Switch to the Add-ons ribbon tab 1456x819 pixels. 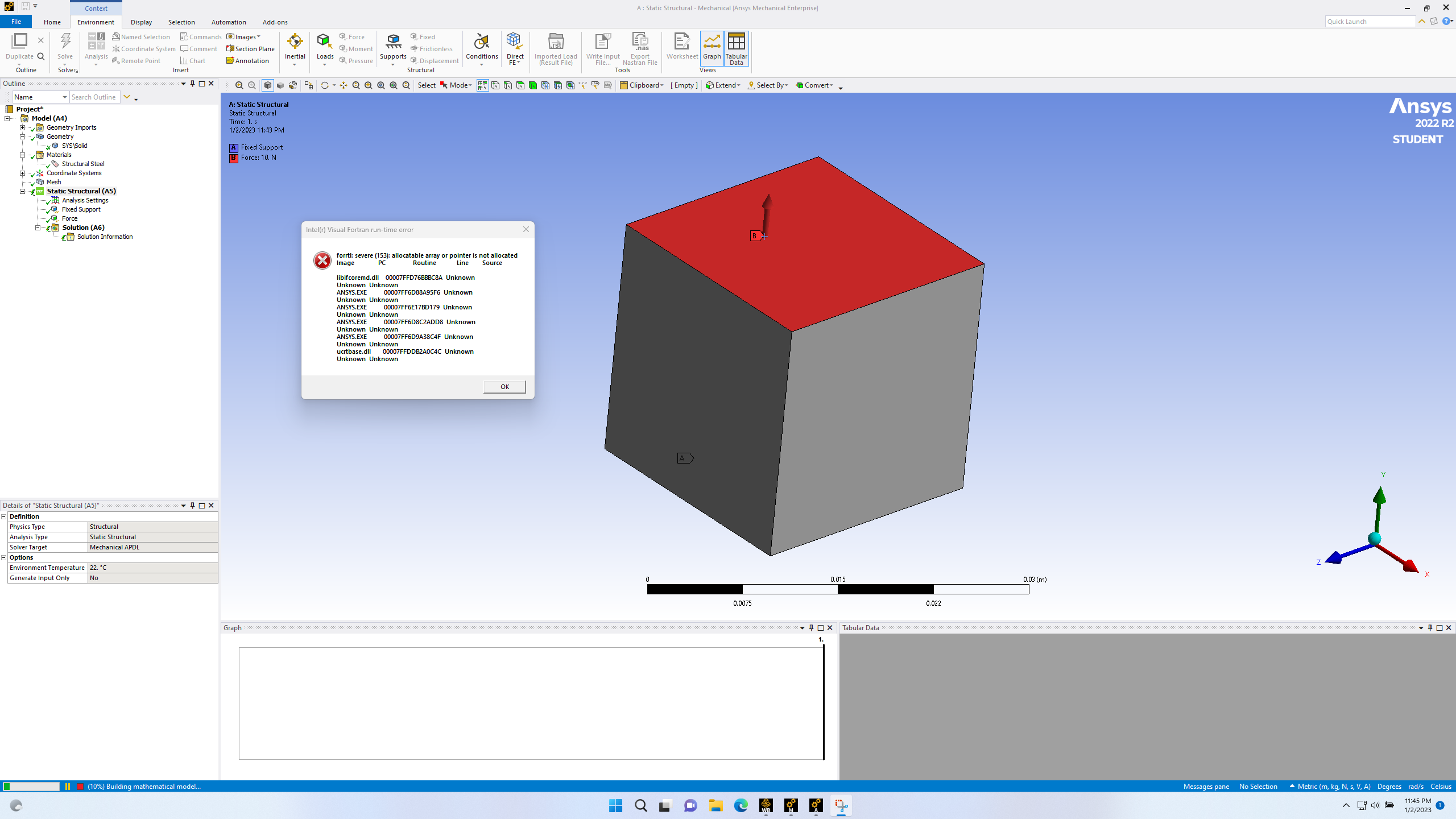click(x=275, y=22)
